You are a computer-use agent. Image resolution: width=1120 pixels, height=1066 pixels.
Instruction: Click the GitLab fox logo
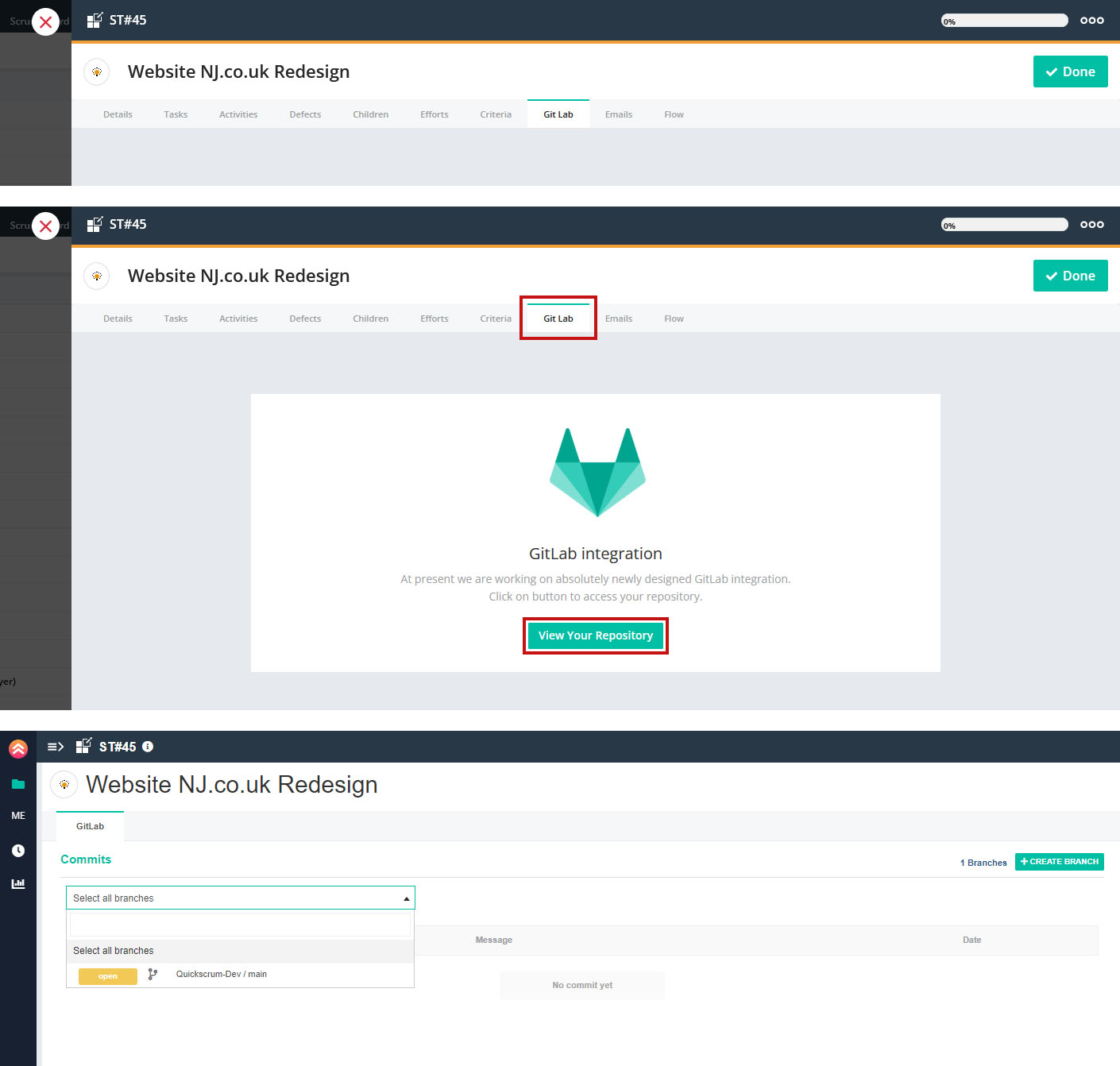pos(597,472)
